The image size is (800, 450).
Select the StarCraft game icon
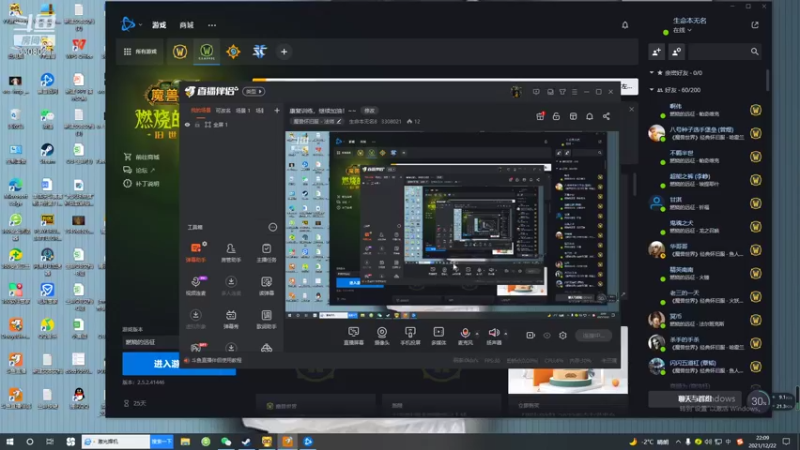coord(260,52)
